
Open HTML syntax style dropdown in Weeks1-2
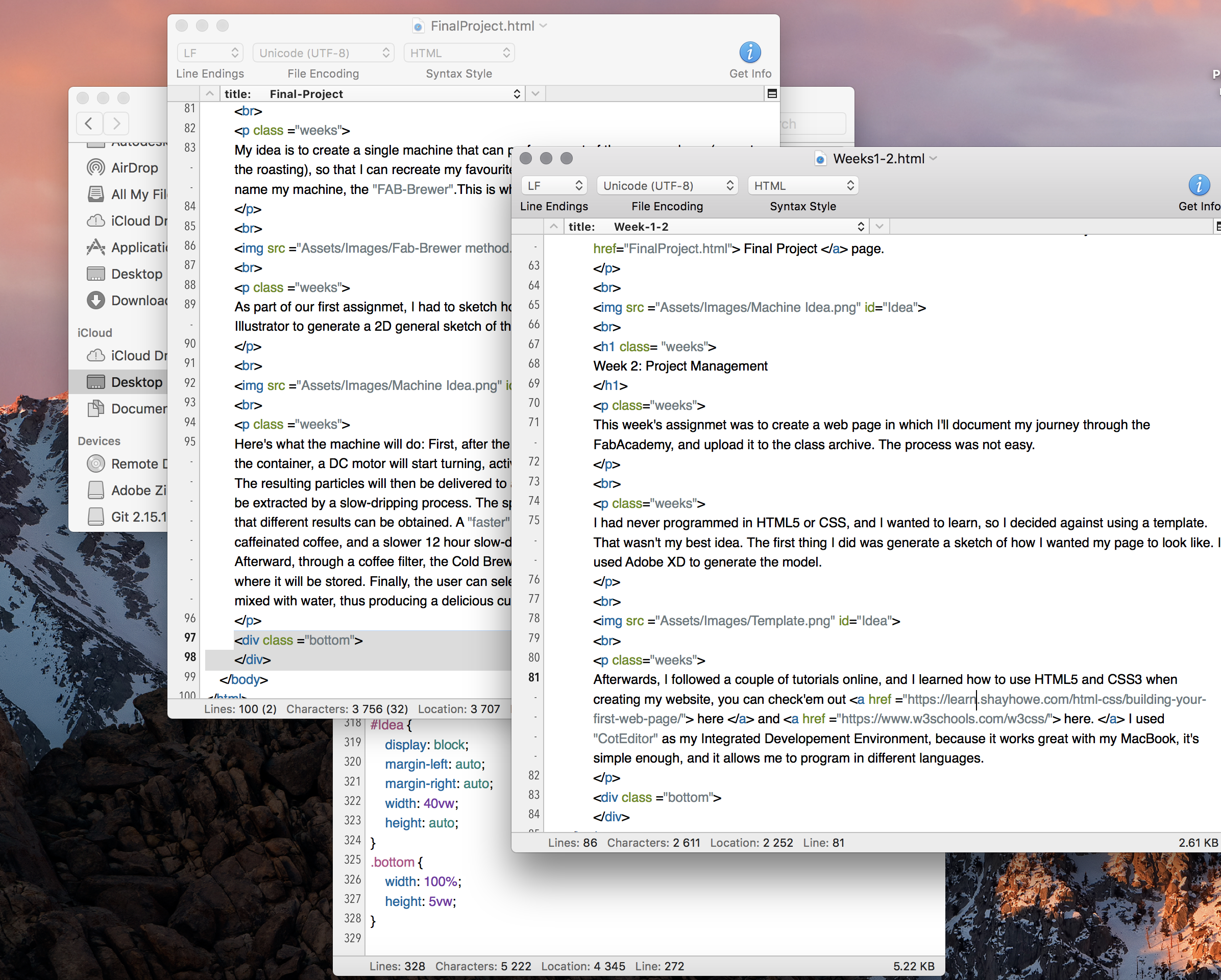click(802, 186)
